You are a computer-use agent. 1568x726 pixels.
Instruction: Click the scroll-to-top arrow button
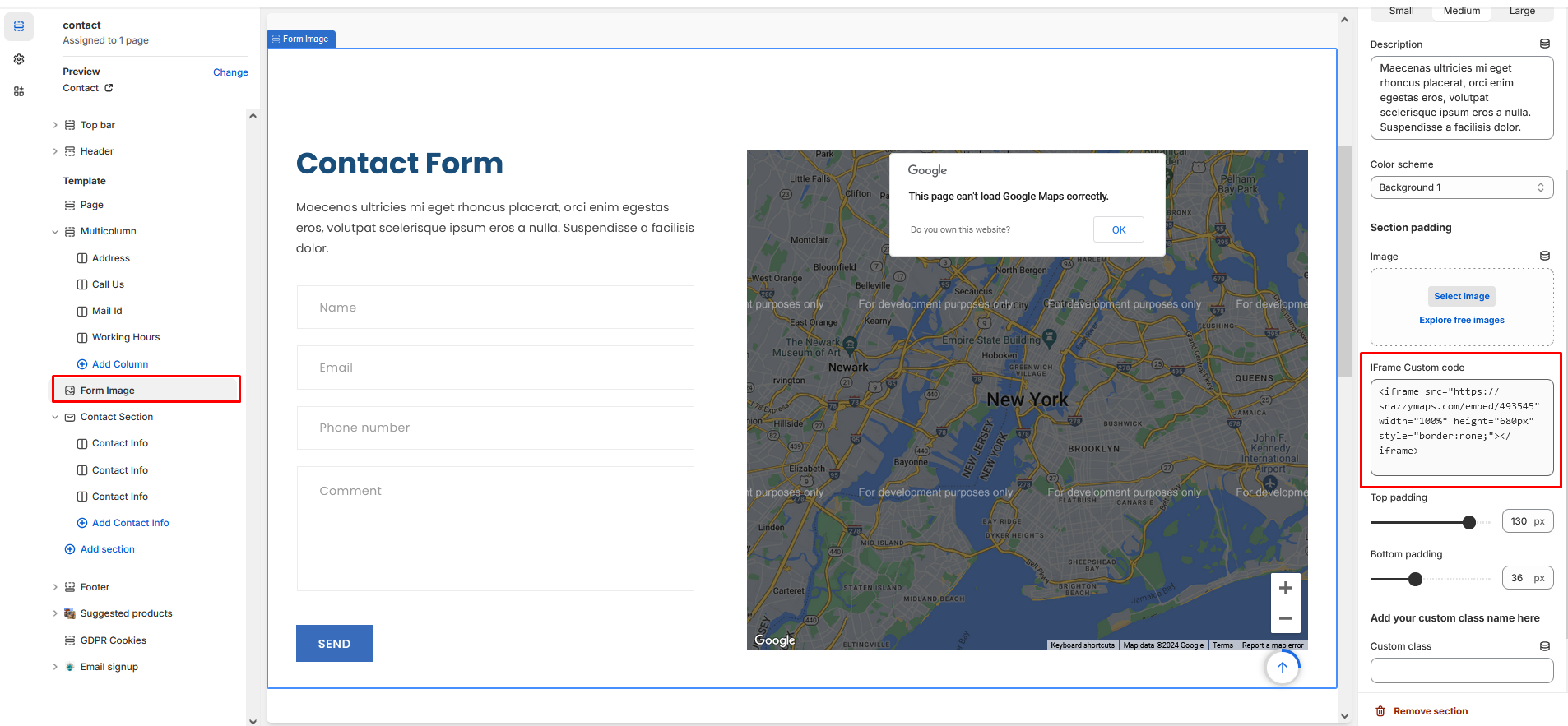pyautogui.click(x=1283, y=667)
